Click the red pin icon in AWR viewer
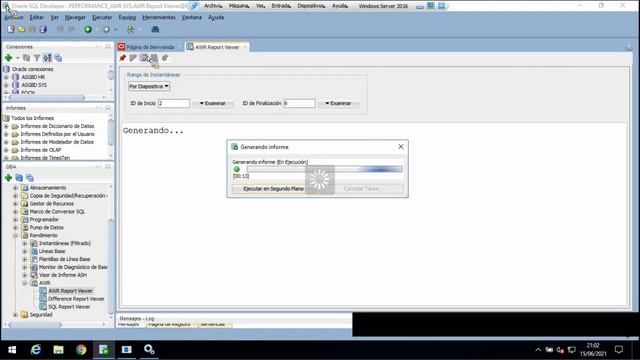 [122, 58]
